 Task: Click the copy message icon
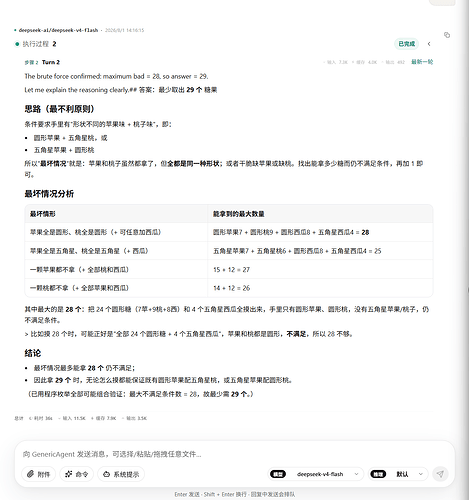pos(447,35)
